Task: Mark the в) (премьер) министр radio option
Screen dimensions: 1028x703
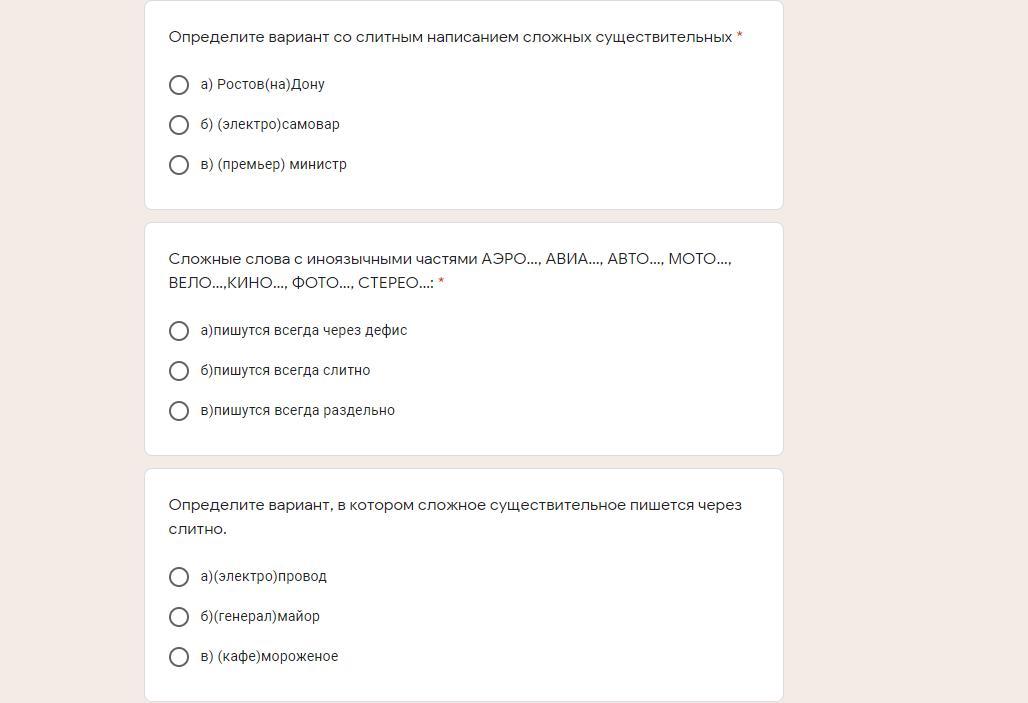Action: click(178, 165)
